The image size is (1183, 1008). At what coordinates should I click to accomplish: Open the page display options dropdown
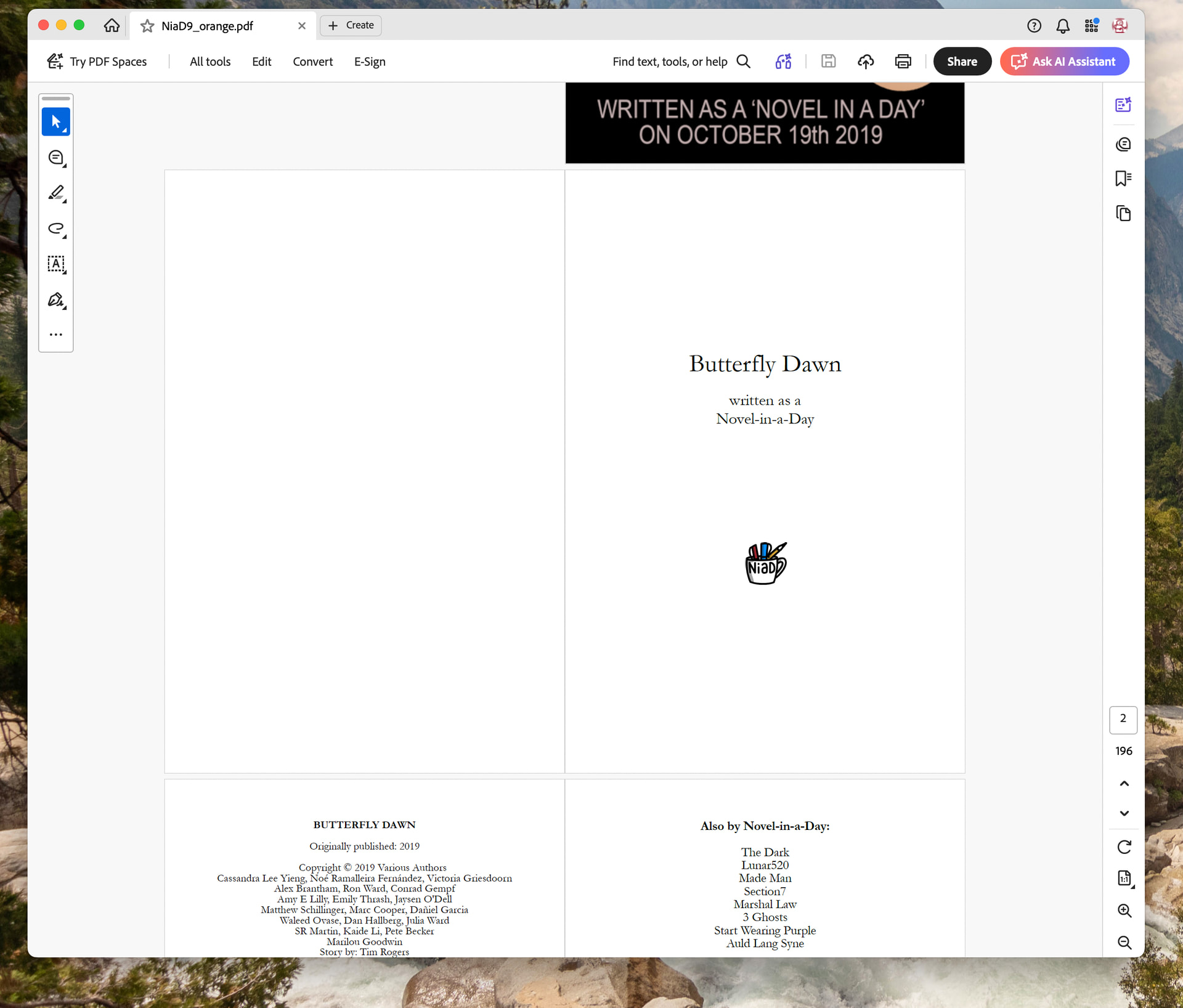(1124, 879)
